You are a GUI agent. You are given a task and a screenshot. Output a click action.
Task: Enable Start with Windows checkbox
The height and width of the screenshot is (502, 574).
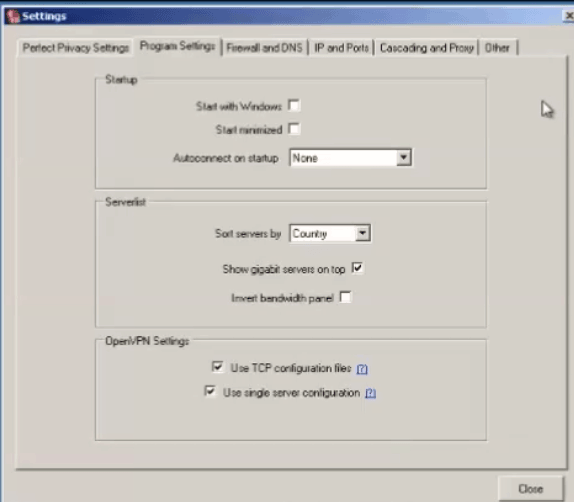(x=294, y=105)
